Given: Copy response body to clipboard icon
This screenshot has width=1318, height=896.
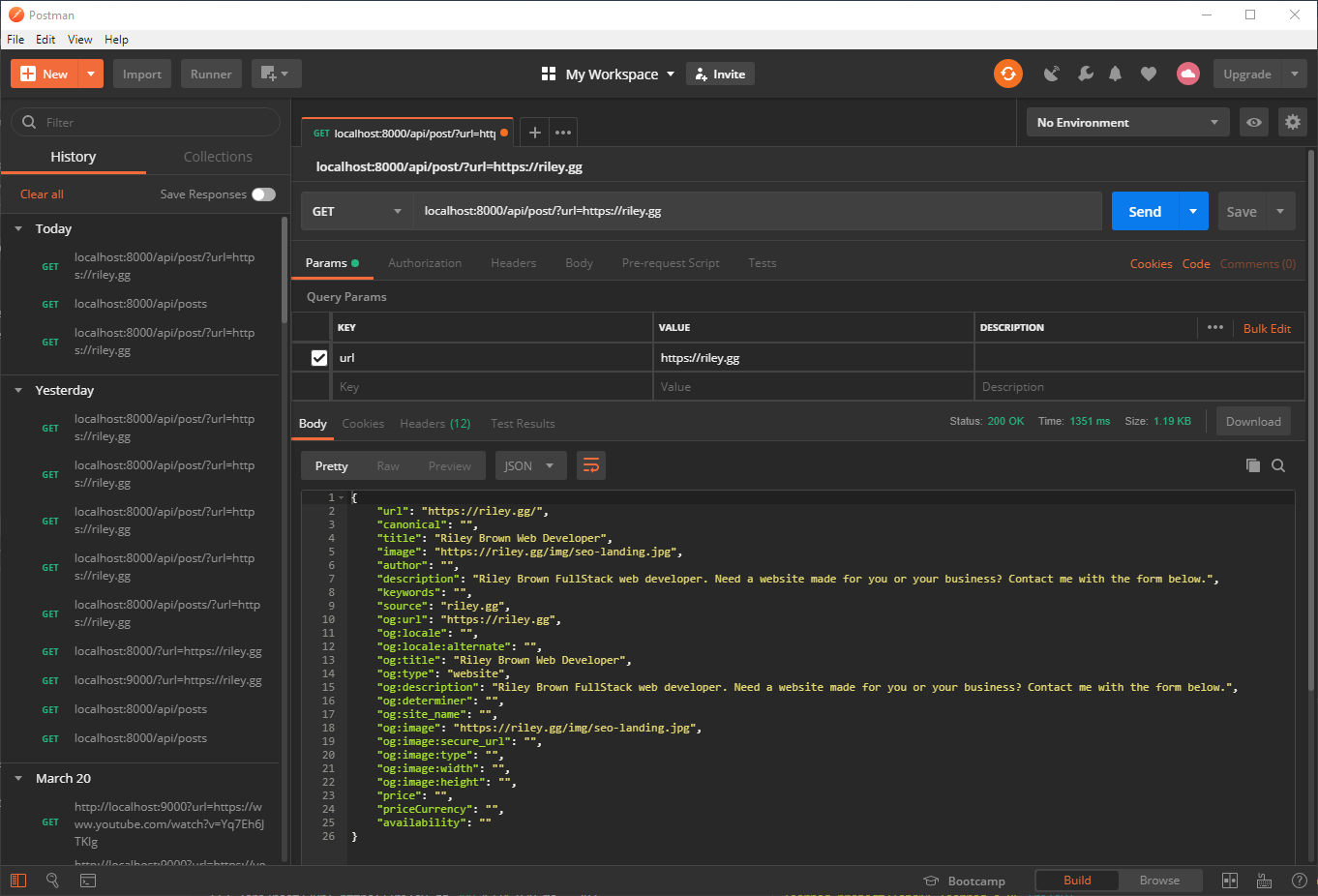Looking at the screenshot, I should [1253, 465].
